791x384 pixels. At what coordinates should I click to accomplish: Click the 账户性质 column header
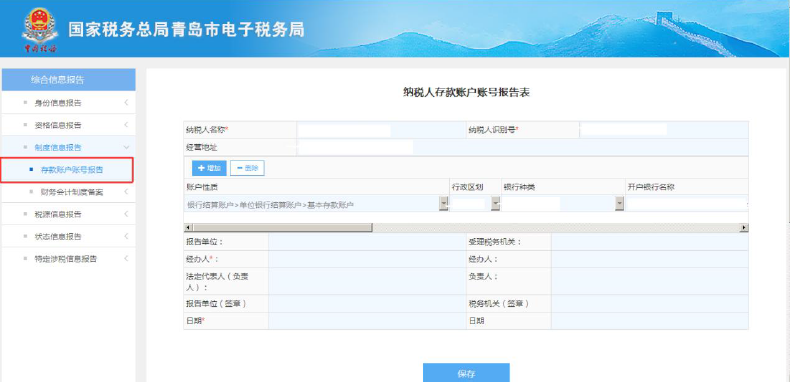point(316,187)
